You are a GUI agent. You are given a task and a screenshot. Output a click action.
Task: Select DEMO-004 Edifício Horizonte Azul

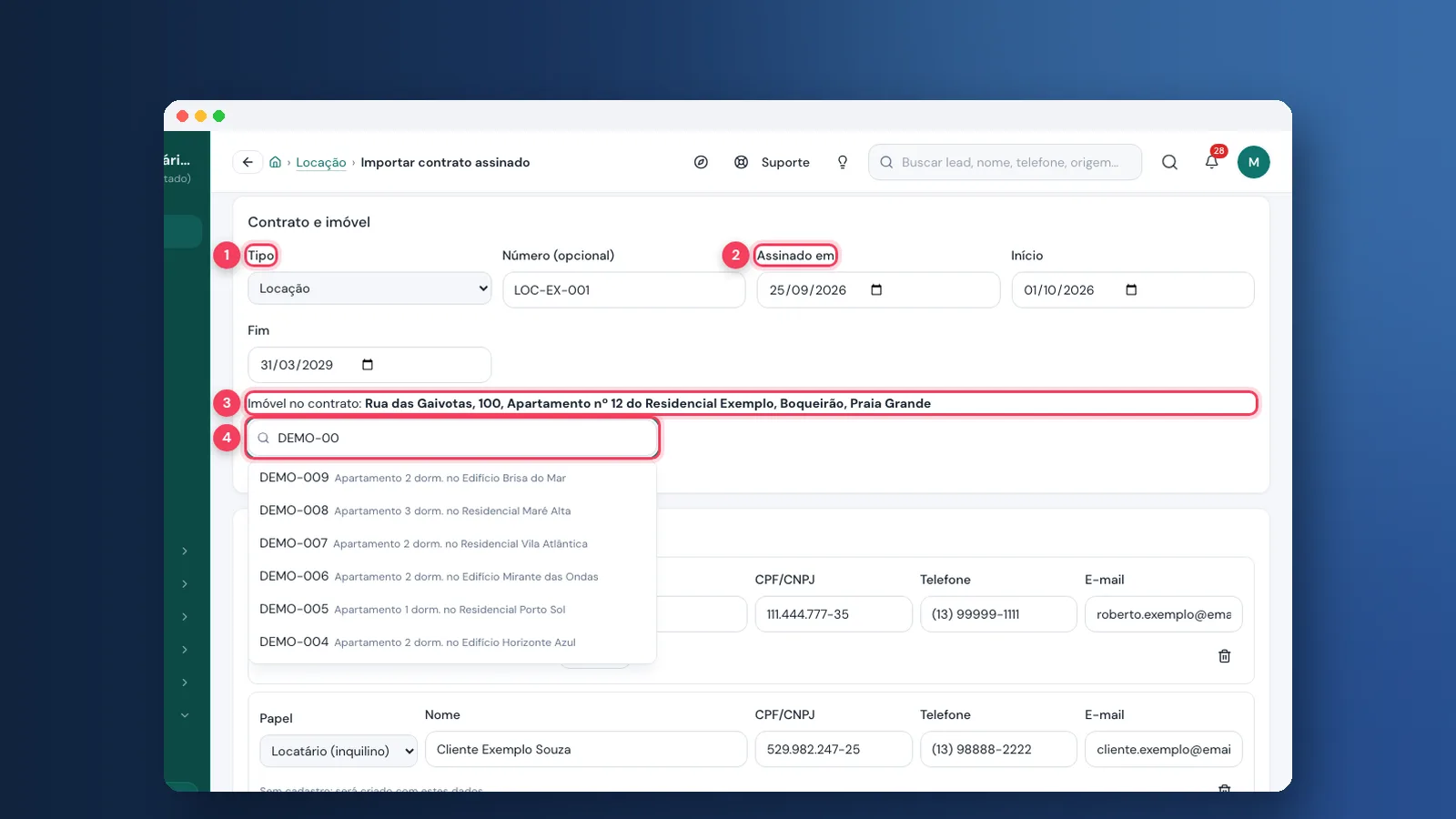point(452,642)
